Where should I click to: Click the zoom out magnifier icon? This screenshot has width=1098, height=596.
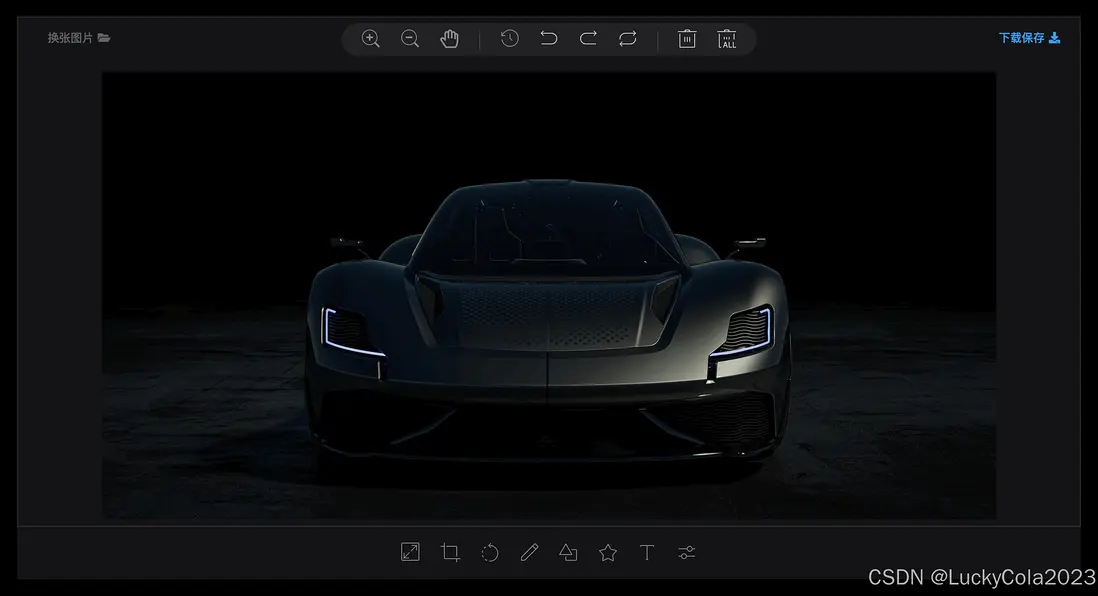tap(410, 39)
